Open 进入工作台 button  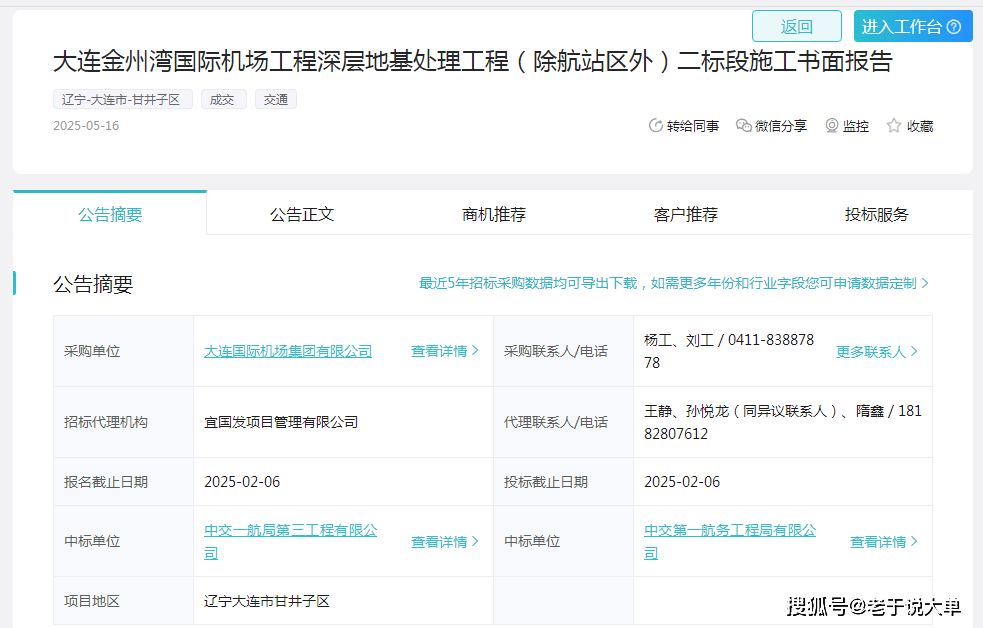[x=913, y=26]
